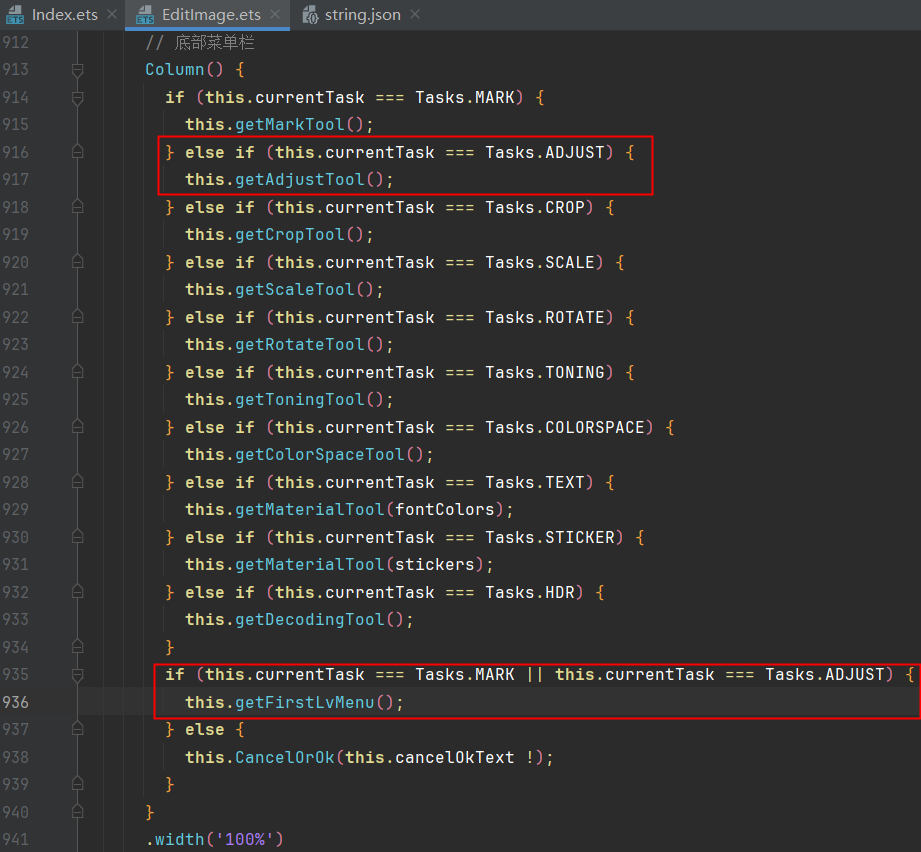Click the ETS file icon on Index.ets tab
The image size is (921, 852).
(x=15, y=15)
